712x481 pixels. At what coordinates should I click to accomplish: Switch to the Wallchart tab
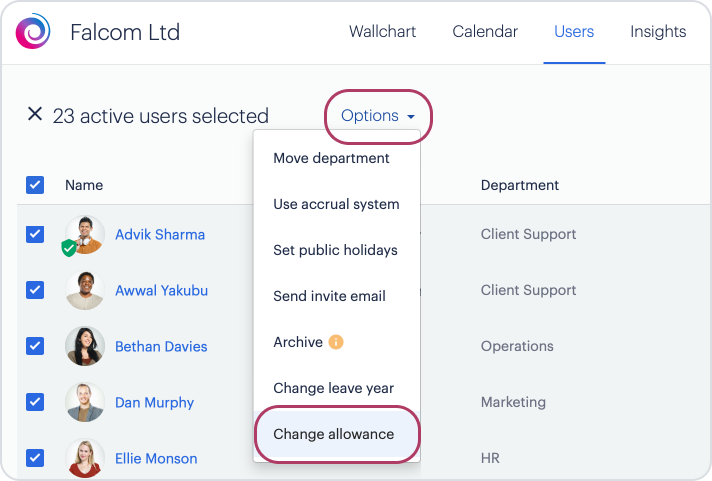[x=382, y=31]
